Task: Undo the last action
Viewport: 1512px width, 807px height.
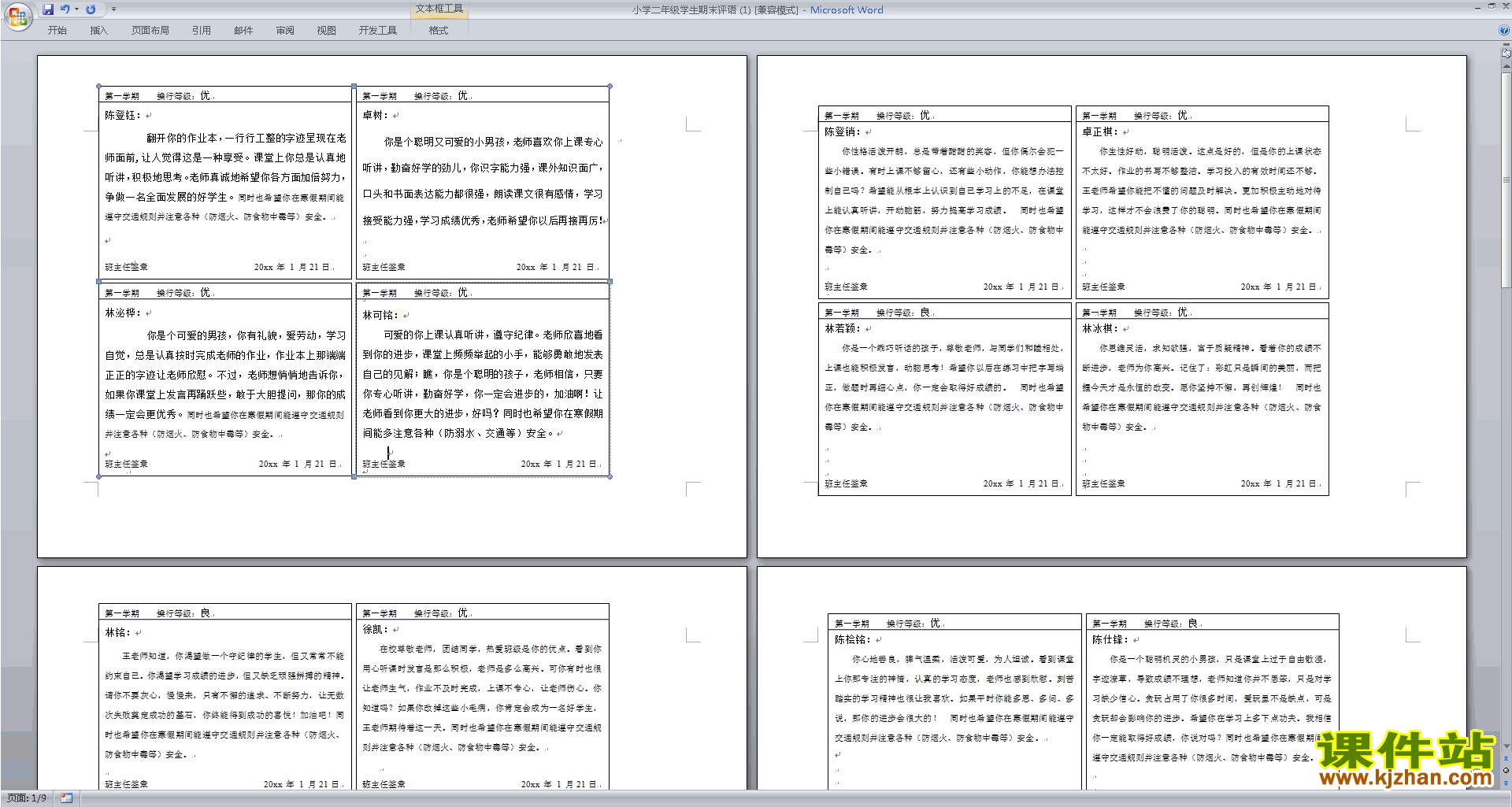Action: 65,9
